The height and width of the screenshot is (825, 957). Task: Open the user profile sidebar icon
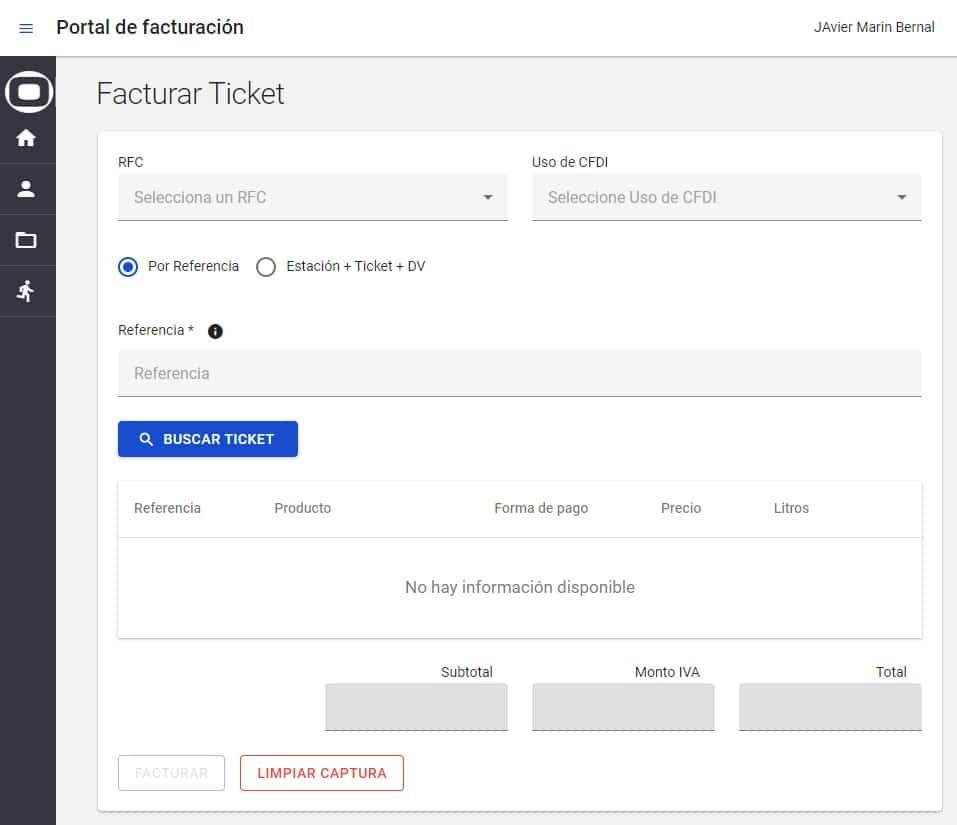[26, 189]
